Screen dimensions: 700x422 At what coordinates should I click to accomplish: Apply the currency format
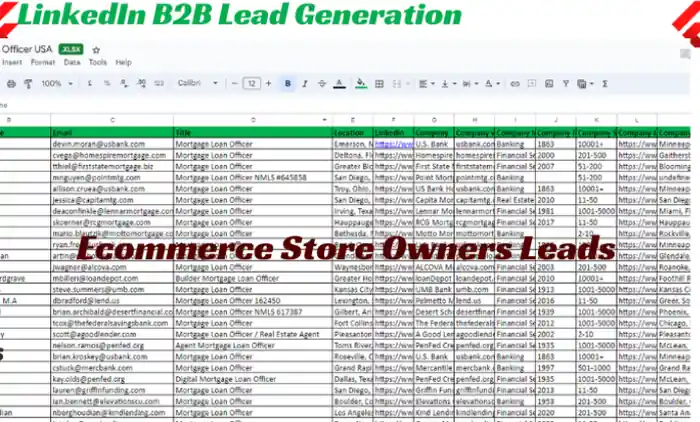pos(90,84)
